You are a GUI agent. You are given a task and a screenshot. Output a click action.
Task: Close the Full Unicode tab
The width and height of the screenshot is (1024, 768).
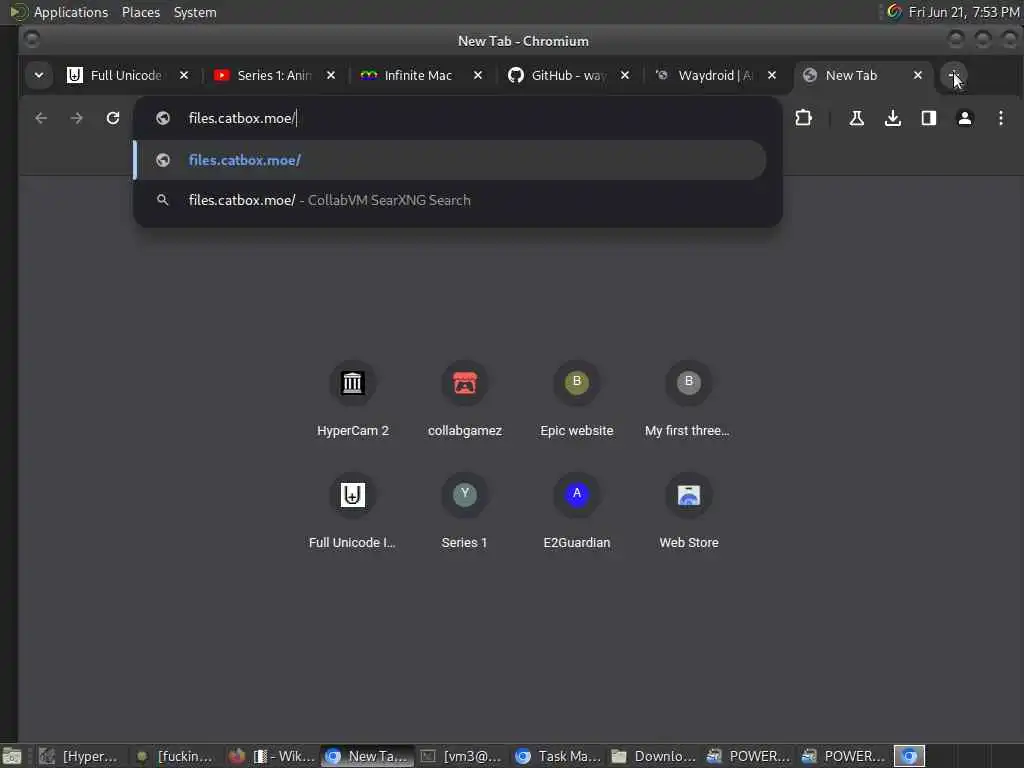pyautogui.click(x=184, y=75)
